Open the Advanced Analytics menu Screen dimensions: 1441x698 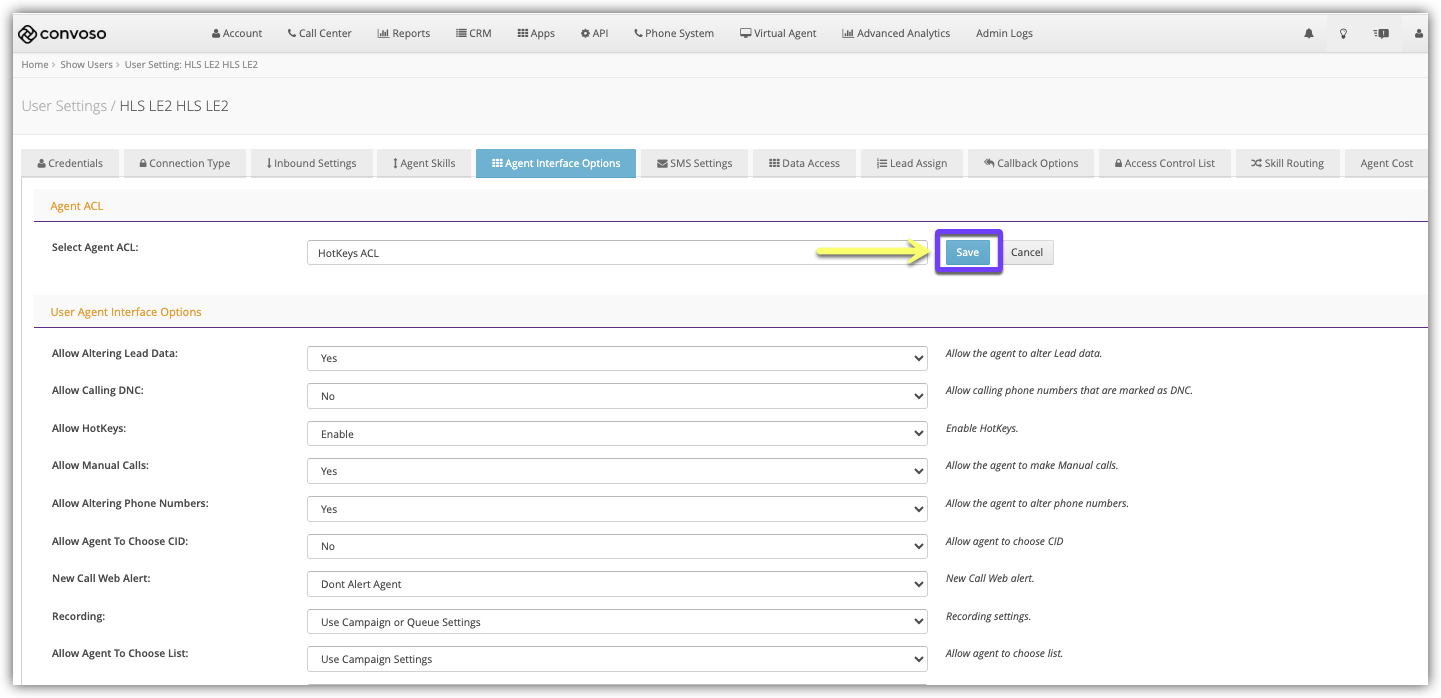(896, 34)
